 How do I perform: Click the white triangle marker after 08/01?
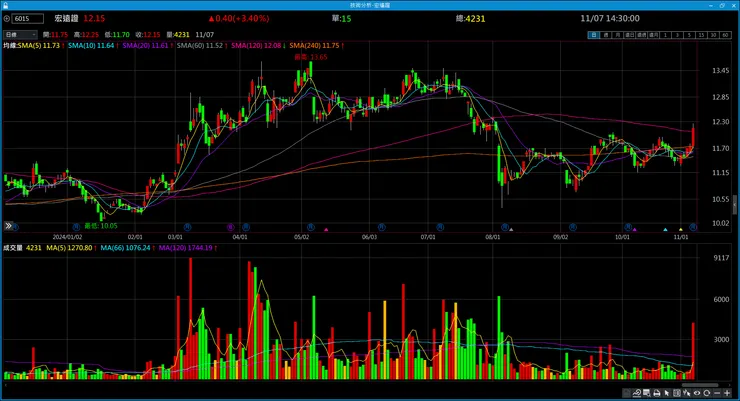tap(511, 230)
